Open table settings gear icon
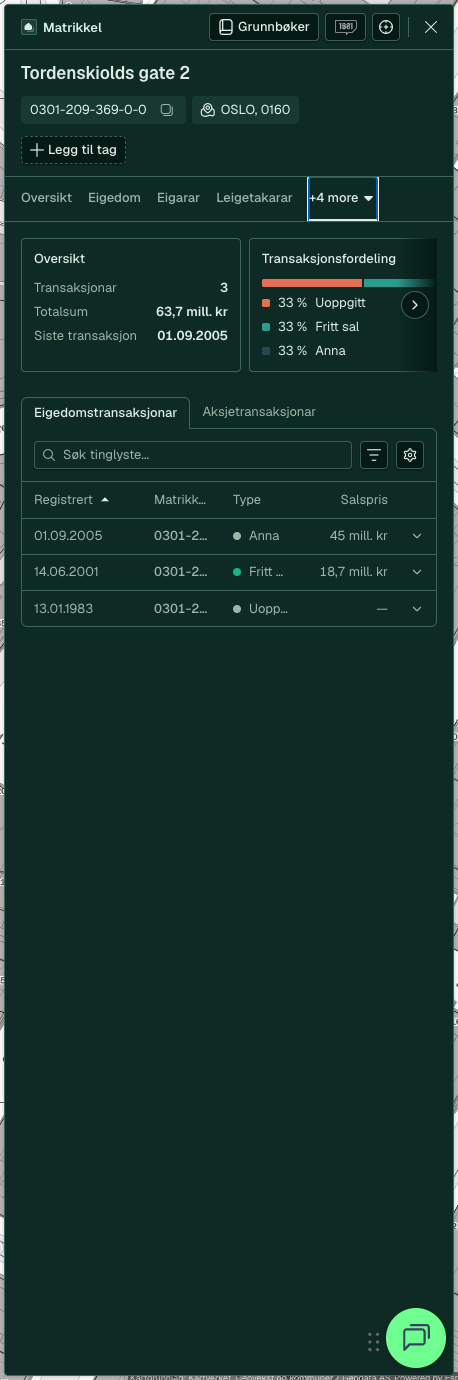The image size is (458, 1380). tap(410, 455)
